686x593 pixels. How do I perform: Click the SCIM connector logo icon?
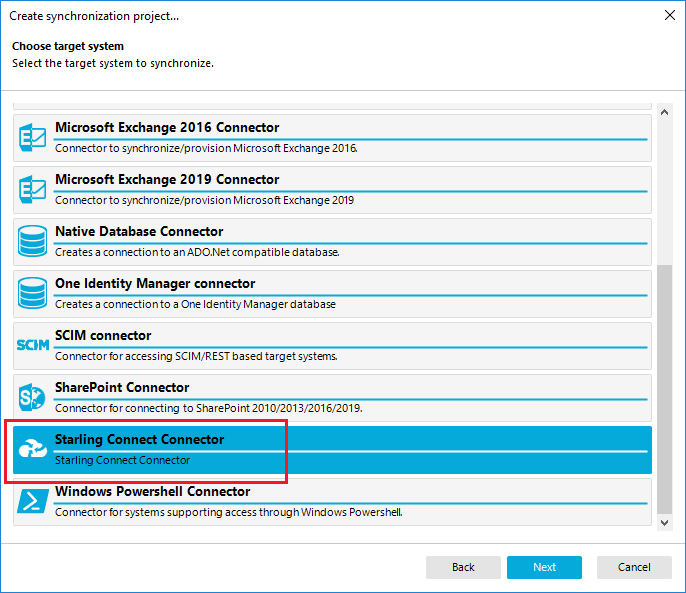coord(33,346)
